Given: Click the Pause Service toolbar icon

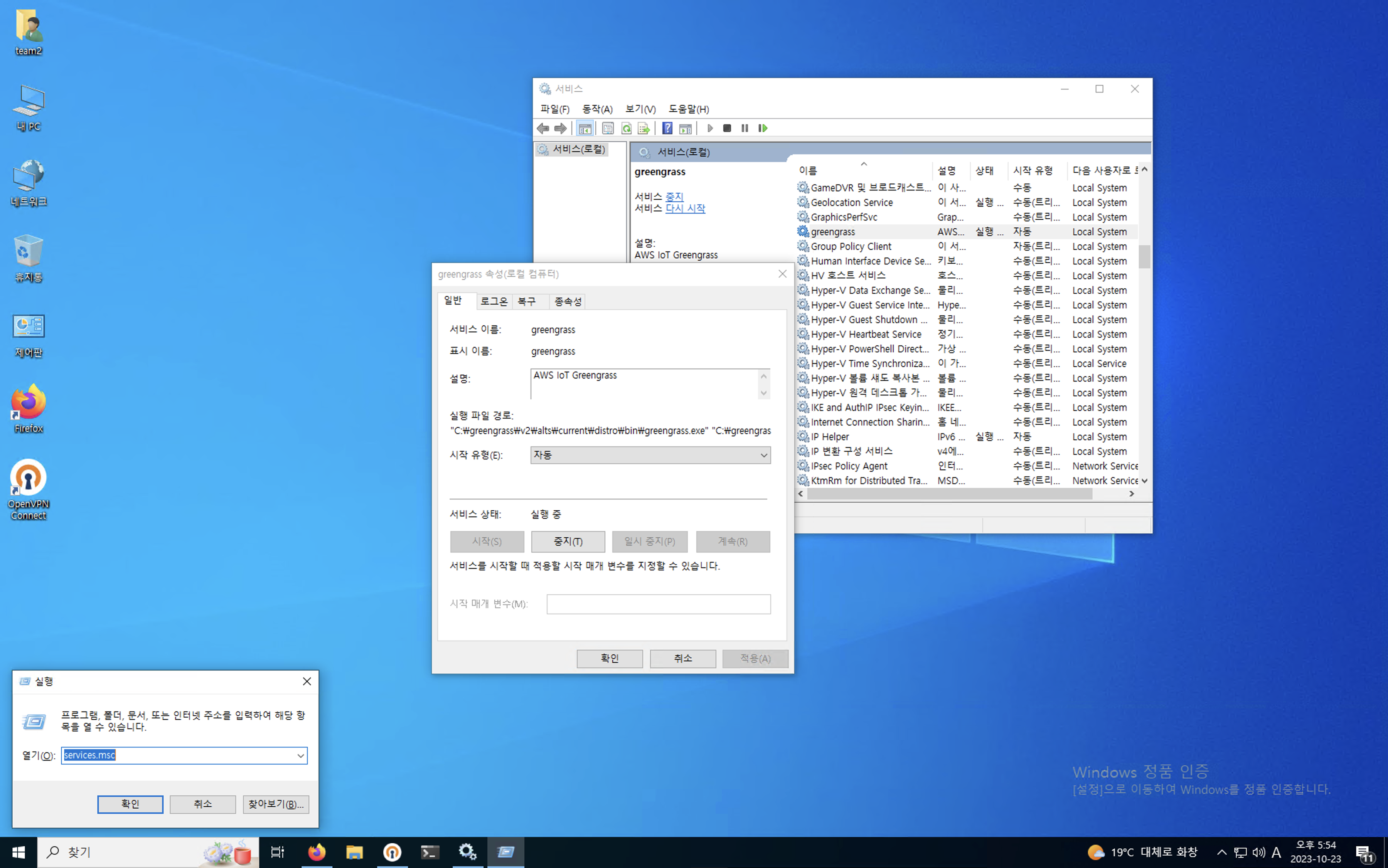Looking at the screenshot, I should pyautogui.click(x=744, y=128).
